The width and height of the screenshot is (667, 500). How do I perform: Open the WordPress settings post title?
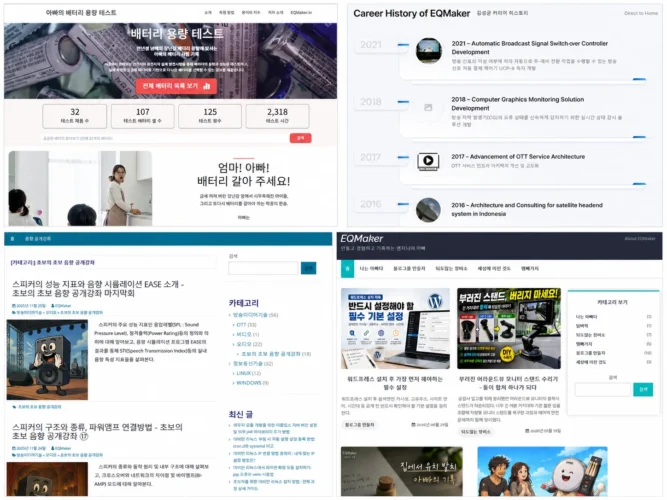click(395, 383)
